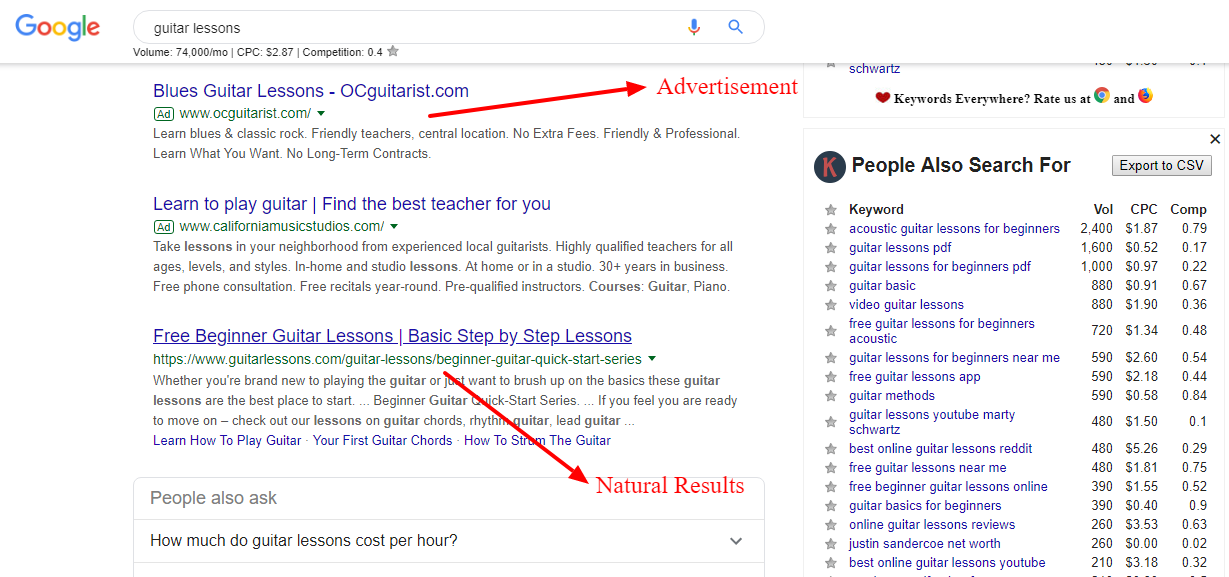Click justin sandercoe net worth keyword link
This screenshot has height=577, width=1229.
pos(925,544)
